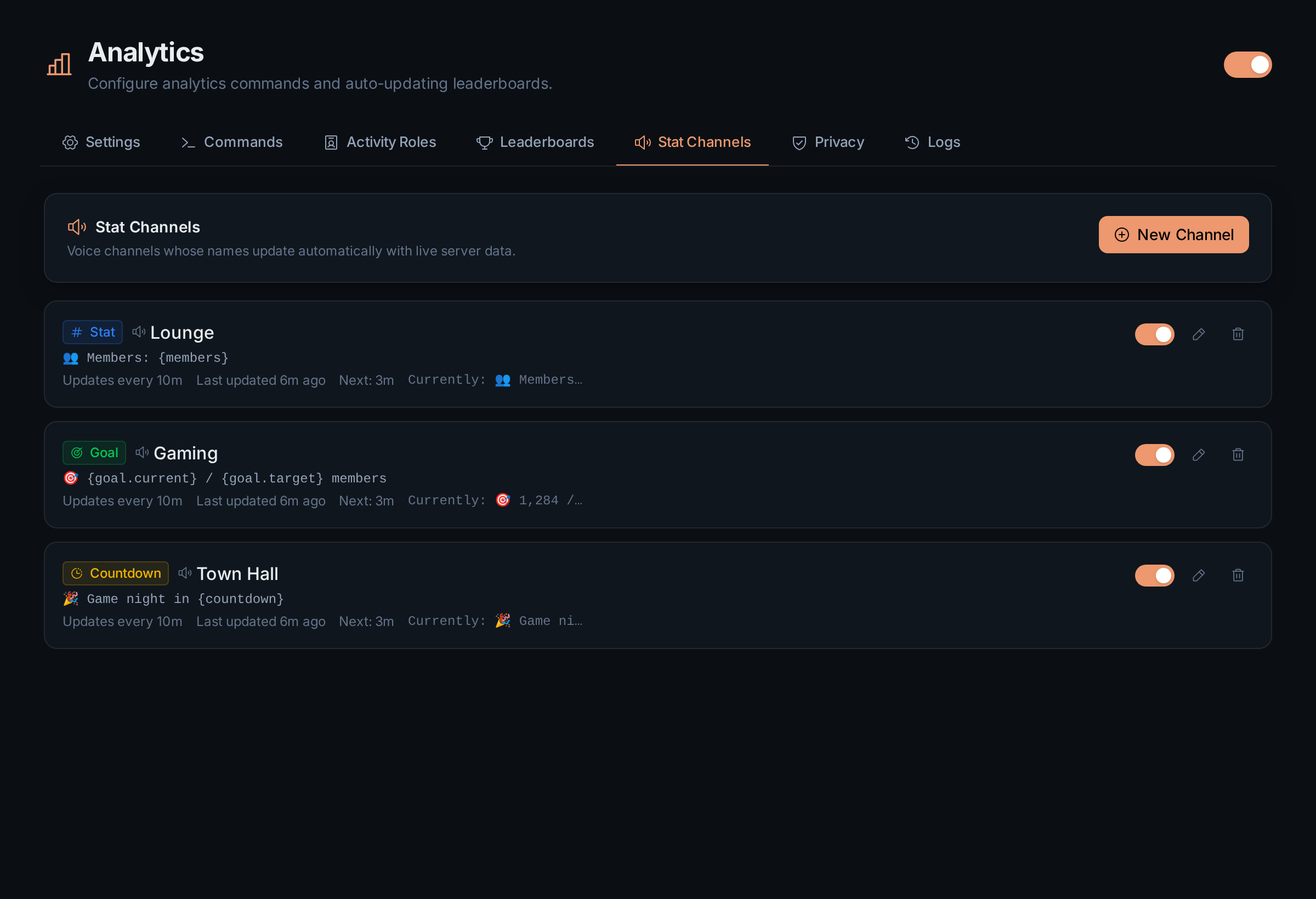Edit the Town Hall channel with pencil icon
Screen dimensions: 1316x899
1199,575
